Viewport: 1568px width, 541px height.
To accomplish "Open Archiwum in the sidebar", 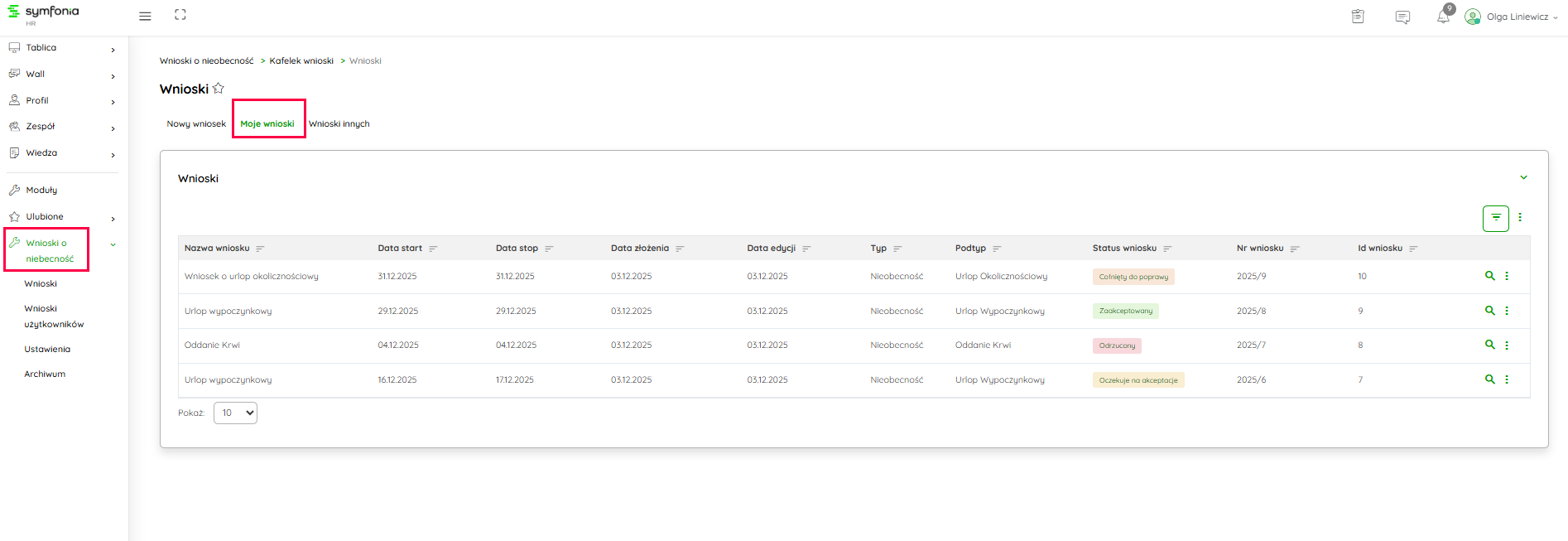I will click(45, 374).
